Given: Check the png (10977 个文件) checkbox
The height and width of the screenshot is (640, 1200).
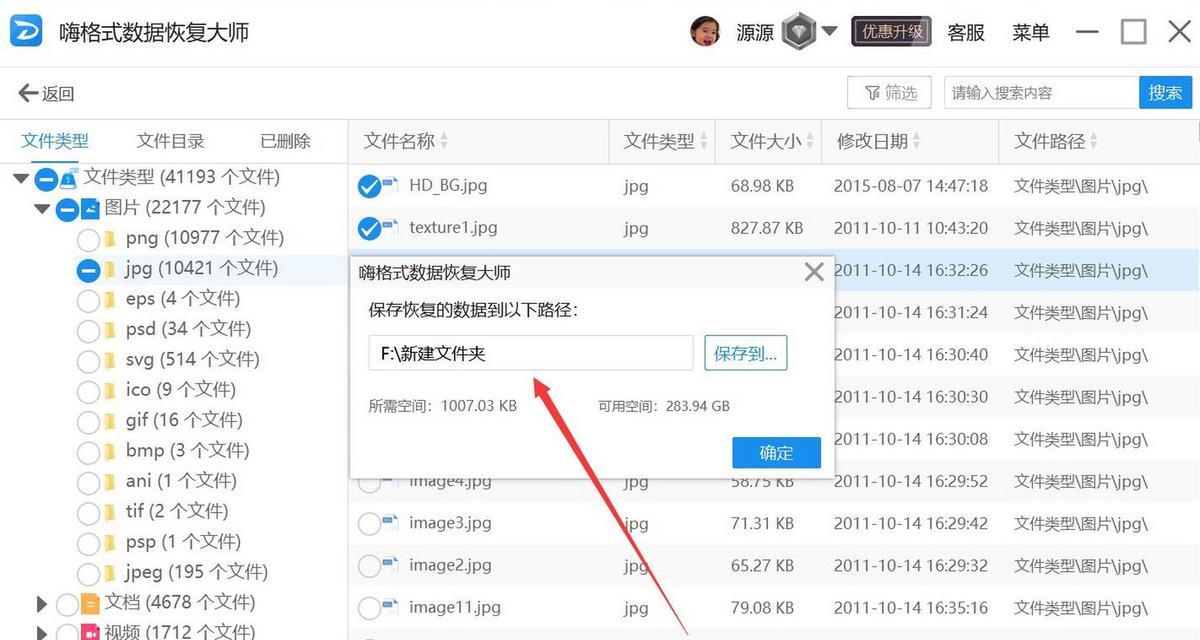Looking at the screenshot, I should pos(88,239).
